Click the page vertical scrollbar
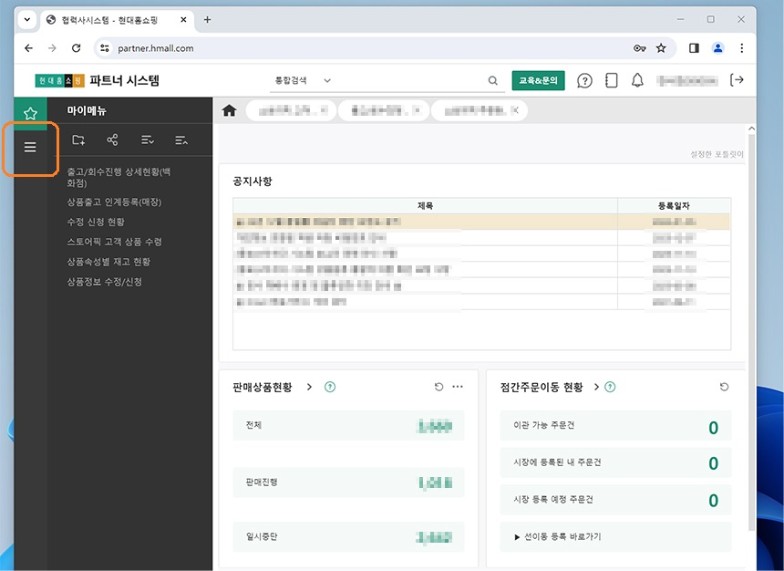784x571 pixels. pos(751,330)
